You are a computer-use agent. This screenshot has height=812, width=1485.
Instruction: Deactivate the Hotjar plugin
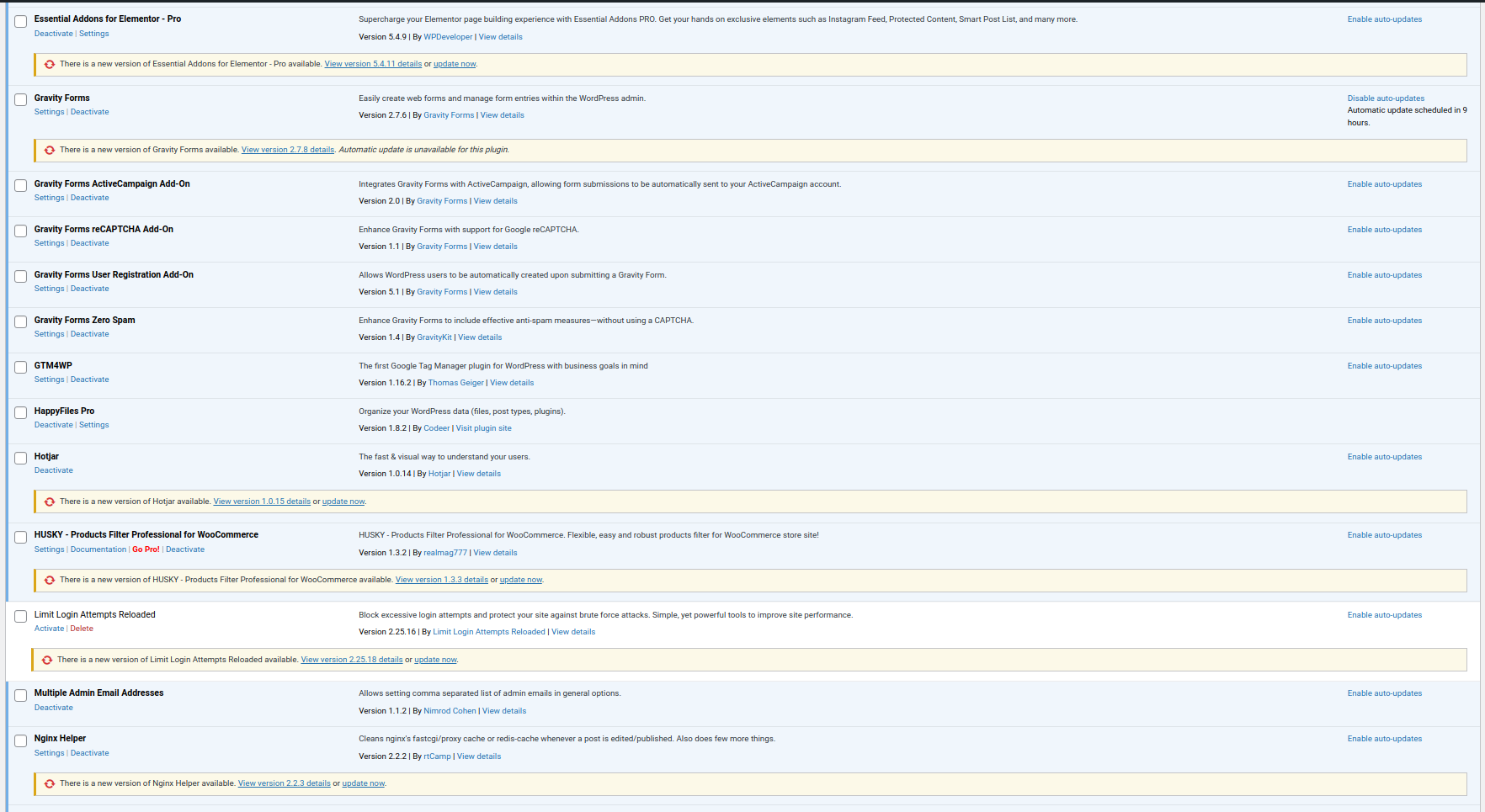53,470
